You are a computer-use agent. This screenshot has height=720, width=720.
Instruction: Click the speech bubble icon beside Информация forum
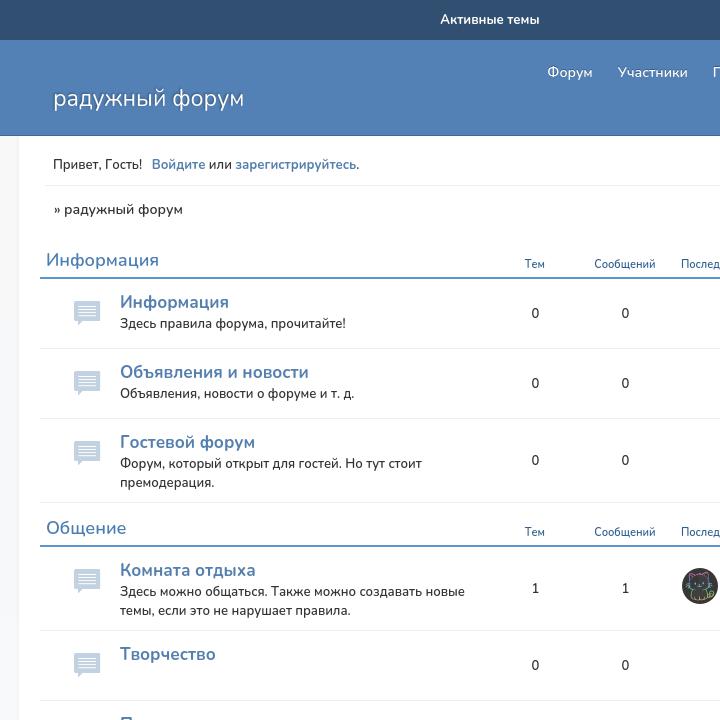(x=87, y=313)
